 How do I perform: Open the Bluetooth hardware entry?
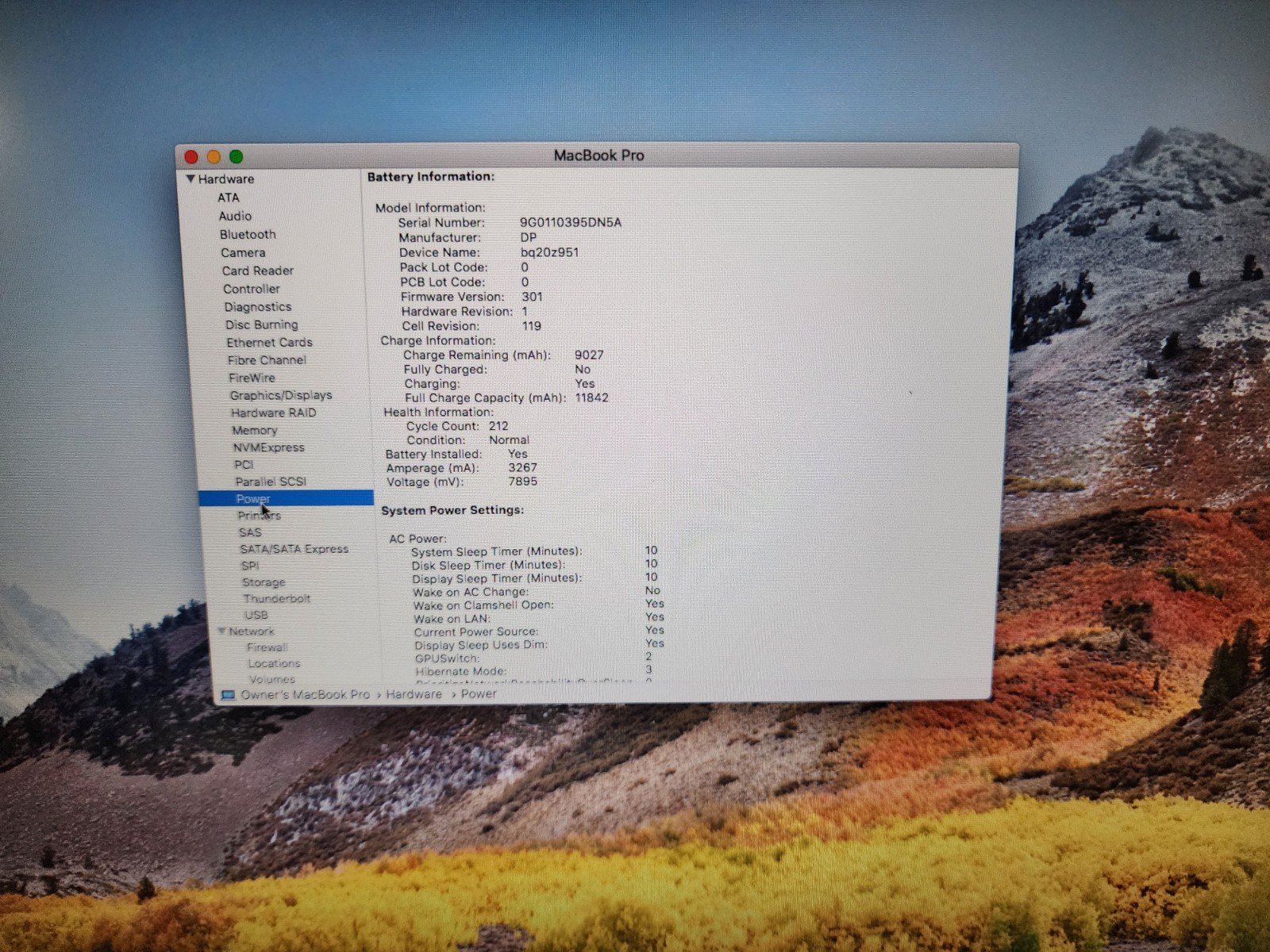248,235
